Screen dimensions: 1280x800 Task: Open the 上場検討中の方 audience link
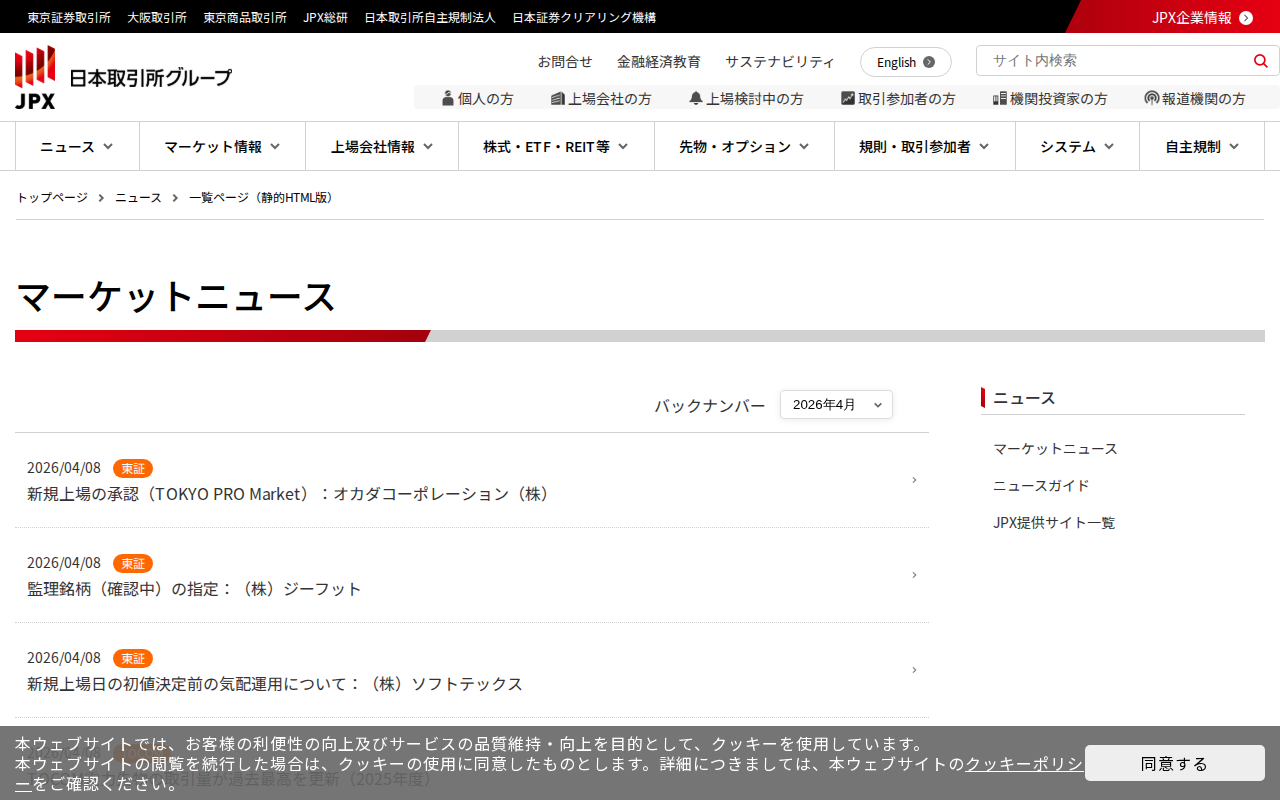pos(746,98)
